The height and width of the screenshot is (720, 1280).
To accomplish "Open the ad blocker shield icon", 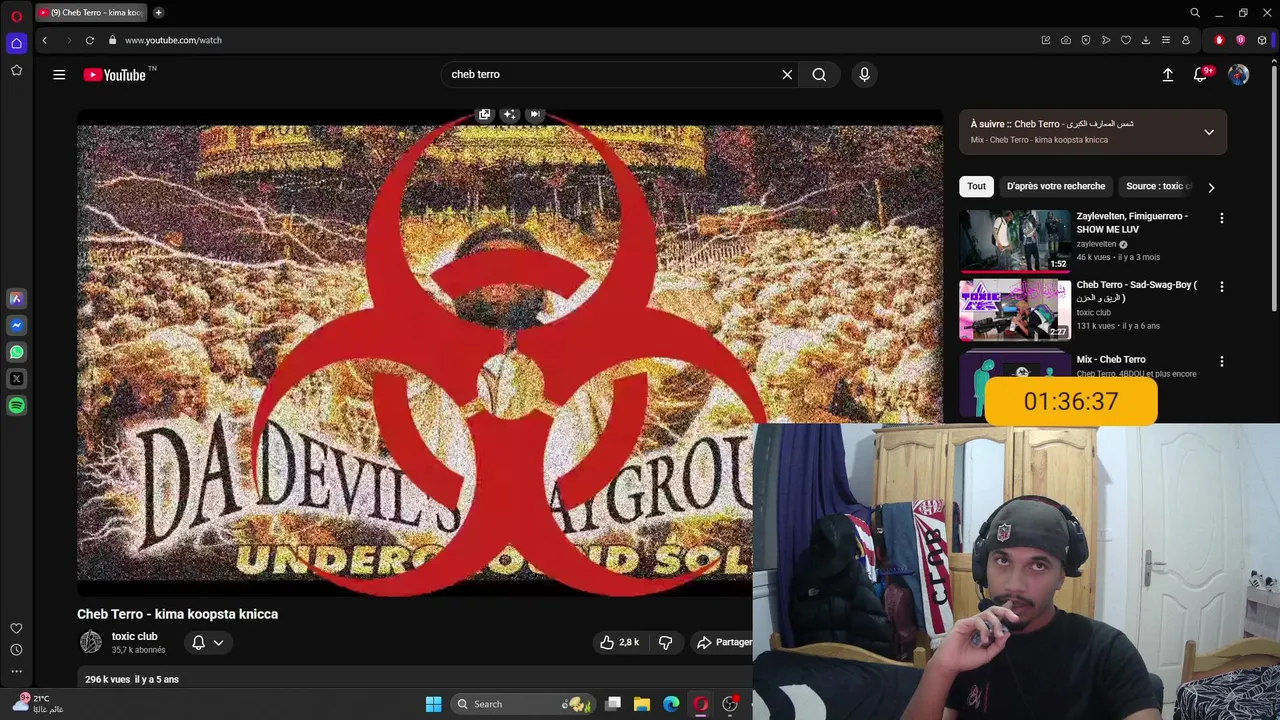I will (x=1086, y=40).
